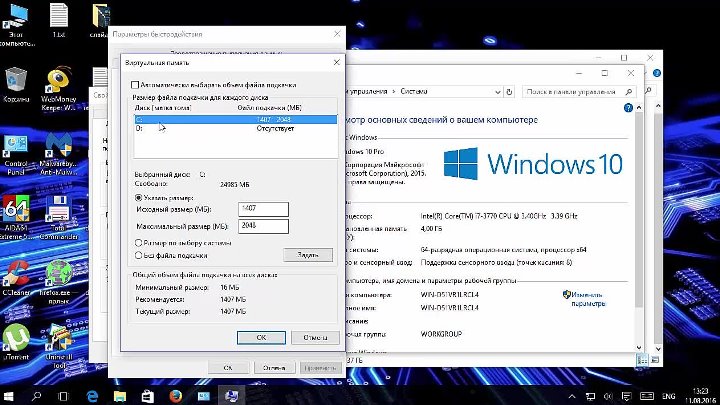
Task: Open the clock and date in taskbar
Action: [x=700, y=396]
